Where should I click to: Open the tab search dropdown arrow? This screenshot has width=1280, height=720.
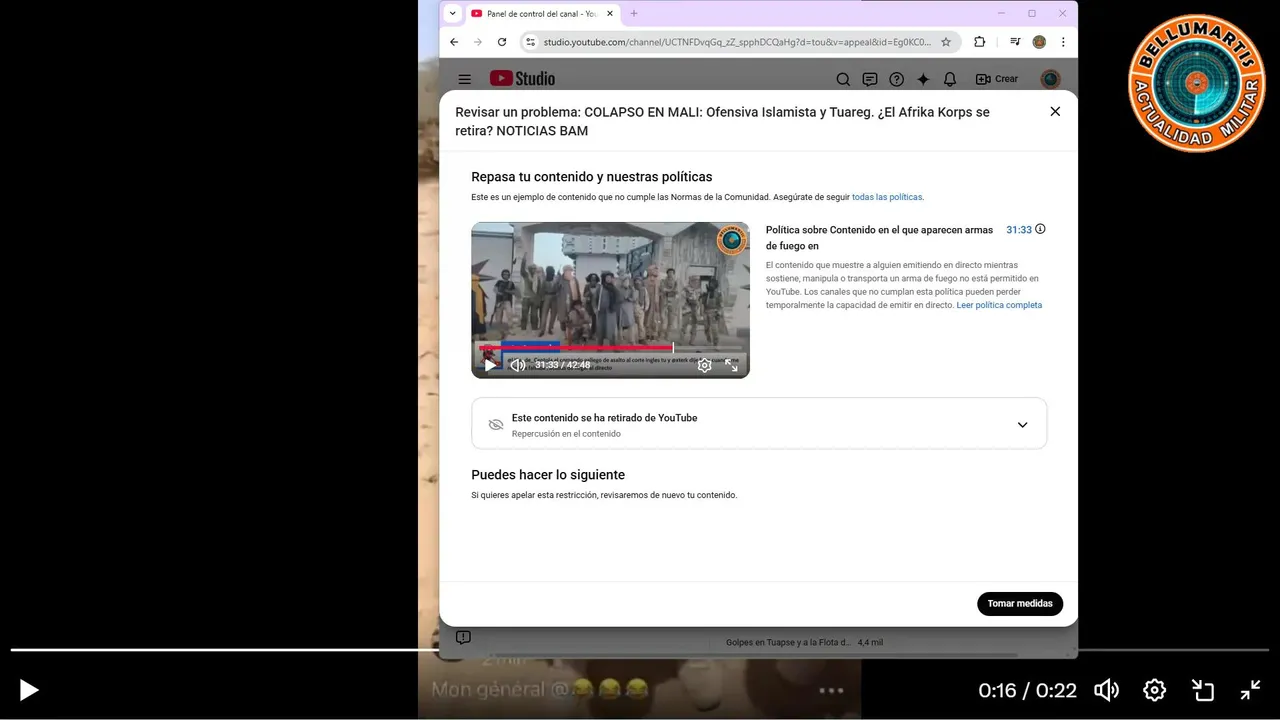pos(452,14)
